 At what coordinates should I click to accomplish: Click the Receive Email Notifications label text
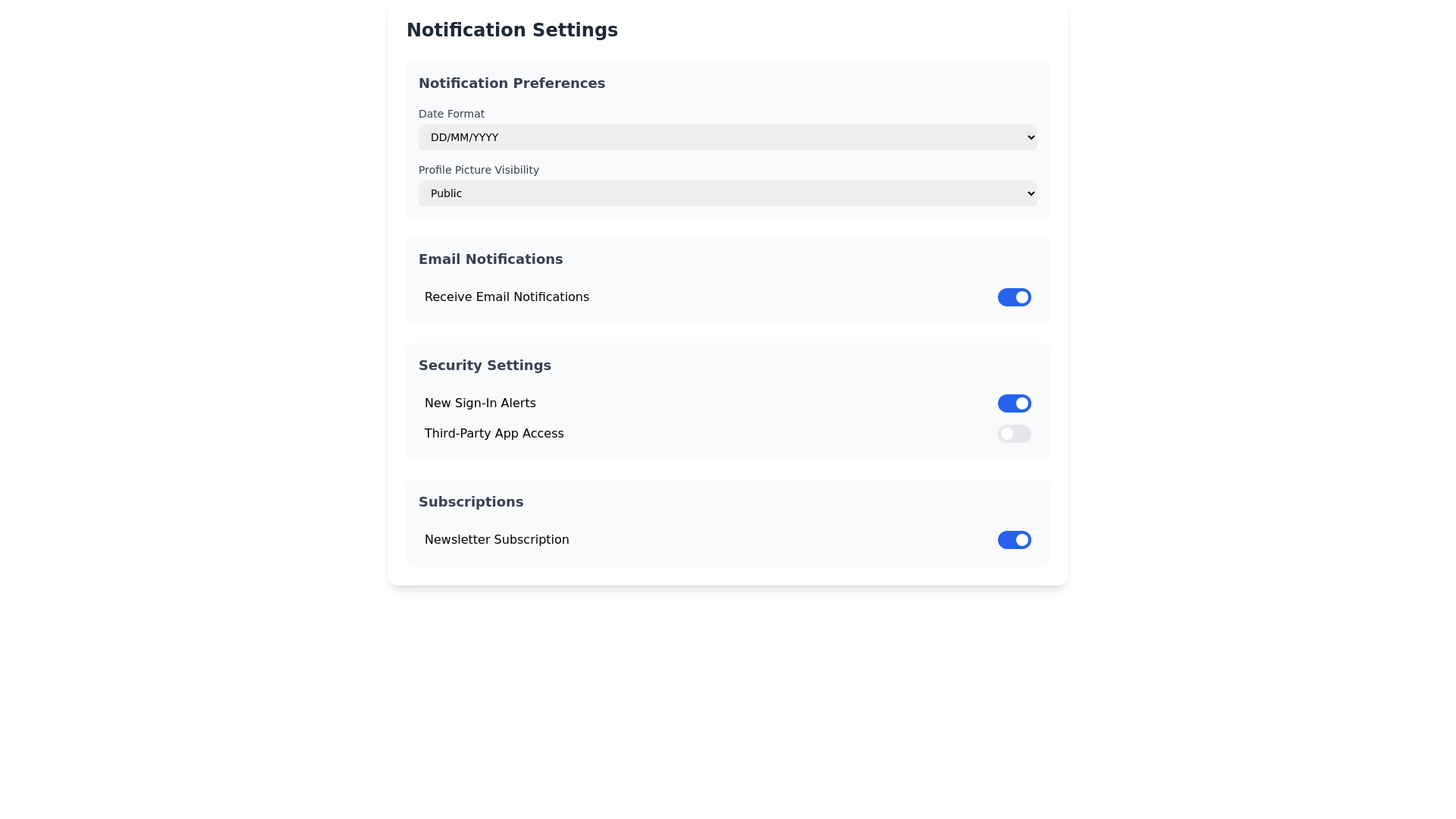(x=507, y=297)
